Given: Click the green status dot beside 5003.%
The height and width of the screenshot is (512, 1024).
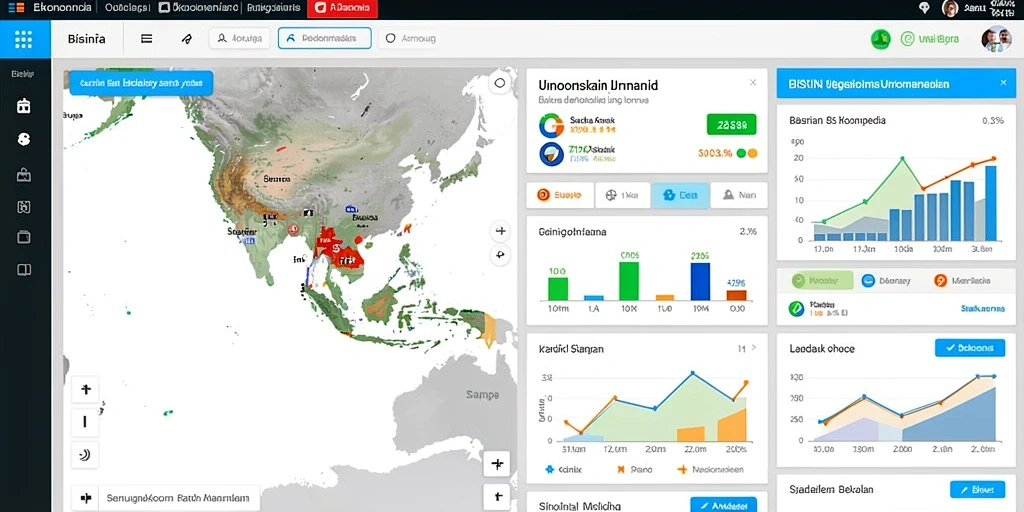Looking at the screenshot, I should tap(741, 154).
